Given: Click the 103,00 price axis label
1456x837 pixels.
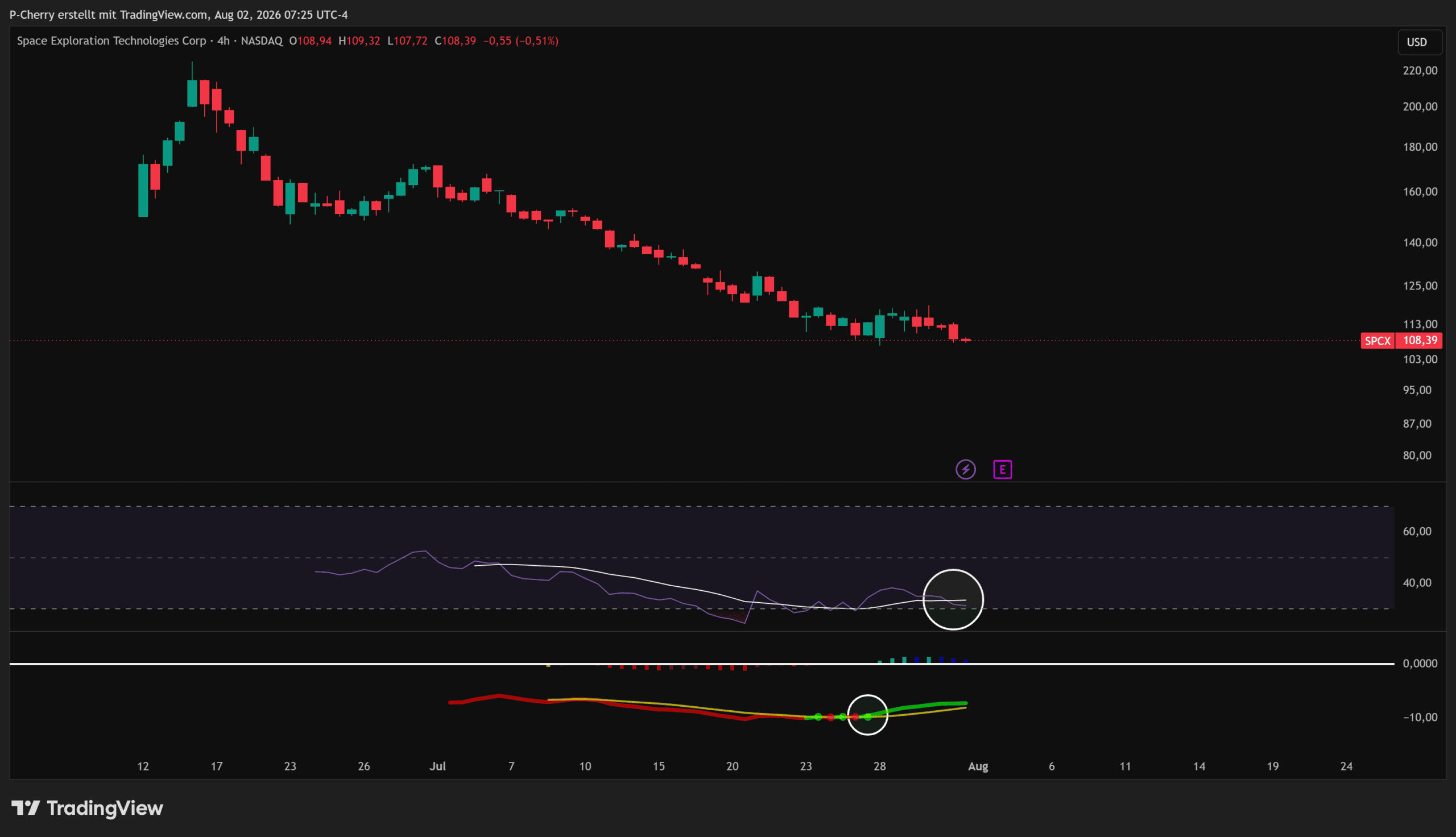Looking at the screenshot, I should pyautogui.click(x=1420, y=359).
